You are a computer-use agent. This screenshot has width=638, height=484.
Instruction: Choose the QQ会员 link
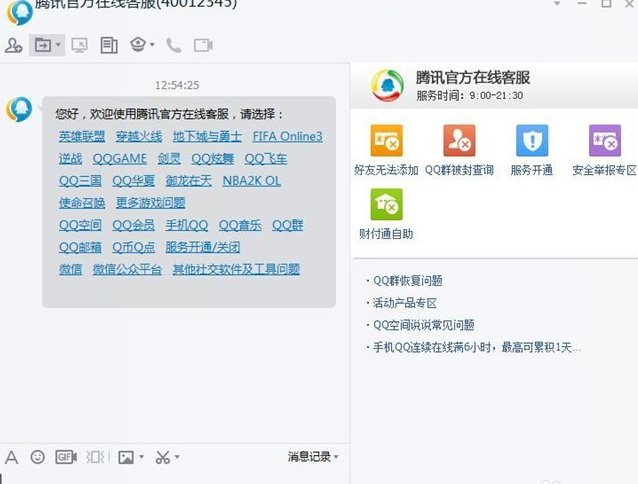[x=133, y=225]
